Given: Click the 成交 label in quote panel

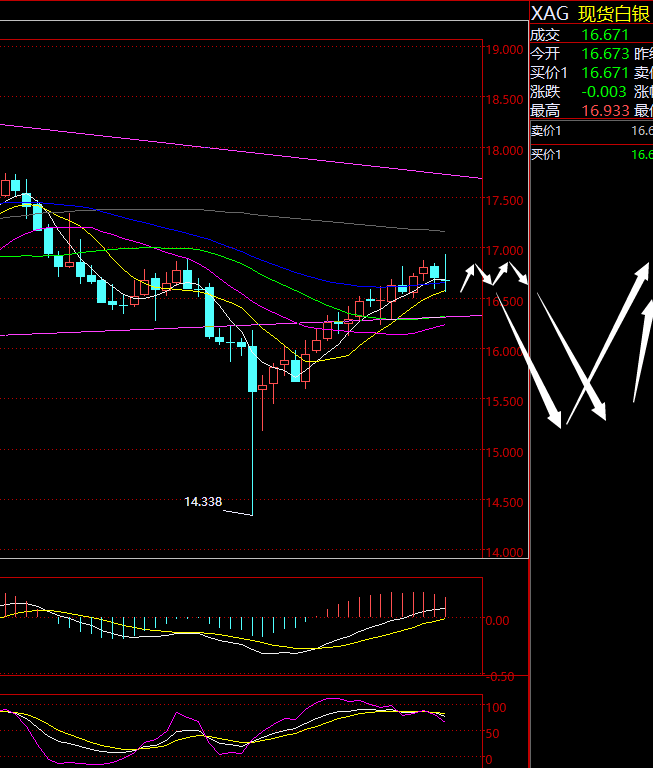Looking at the screenshot, I should click(545, 35).
